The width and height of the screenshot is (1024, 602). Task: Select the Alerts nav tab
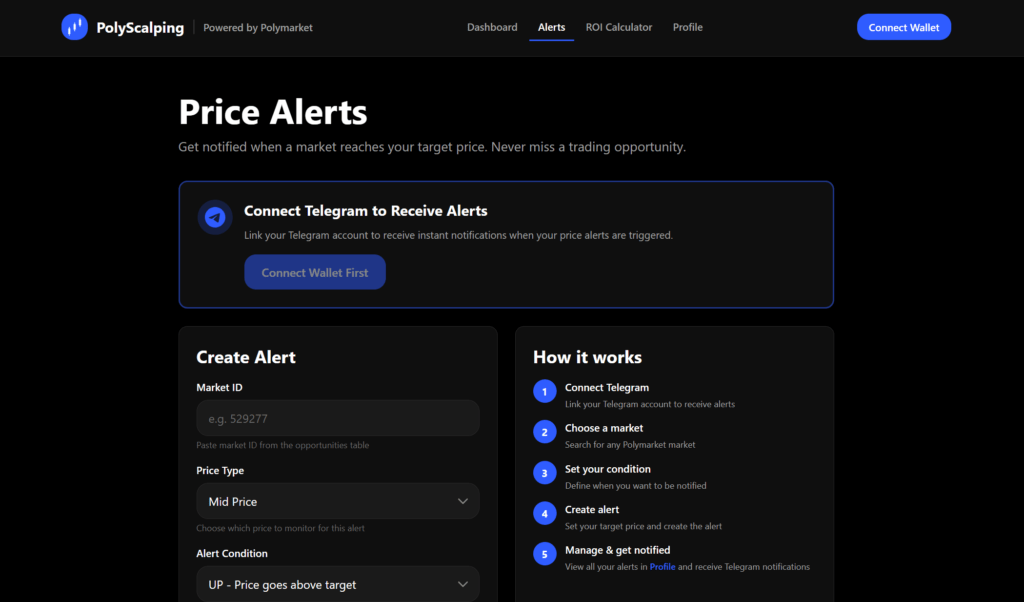[551, 27]
